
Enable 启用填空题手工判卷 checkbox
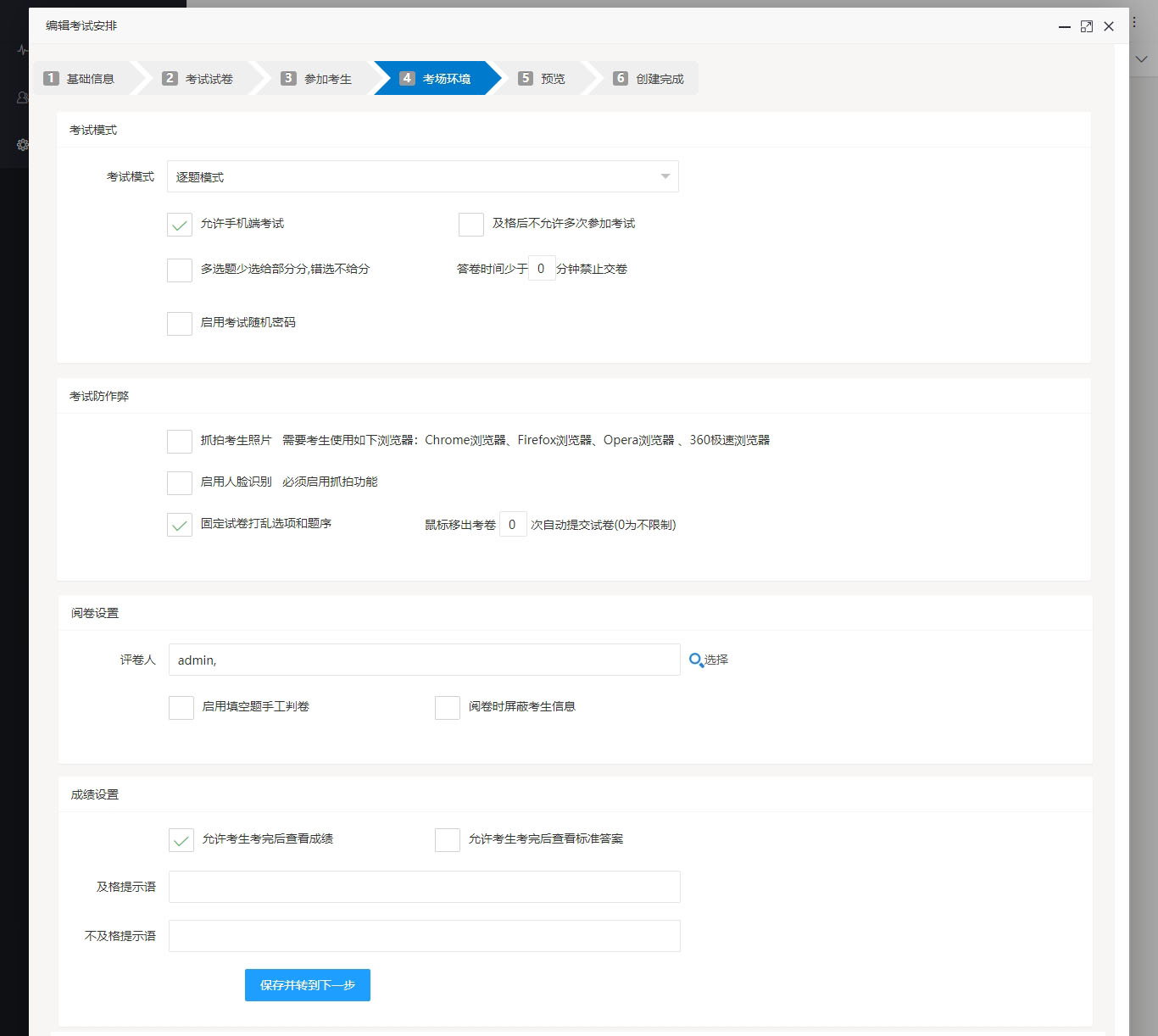coord(181,708)
